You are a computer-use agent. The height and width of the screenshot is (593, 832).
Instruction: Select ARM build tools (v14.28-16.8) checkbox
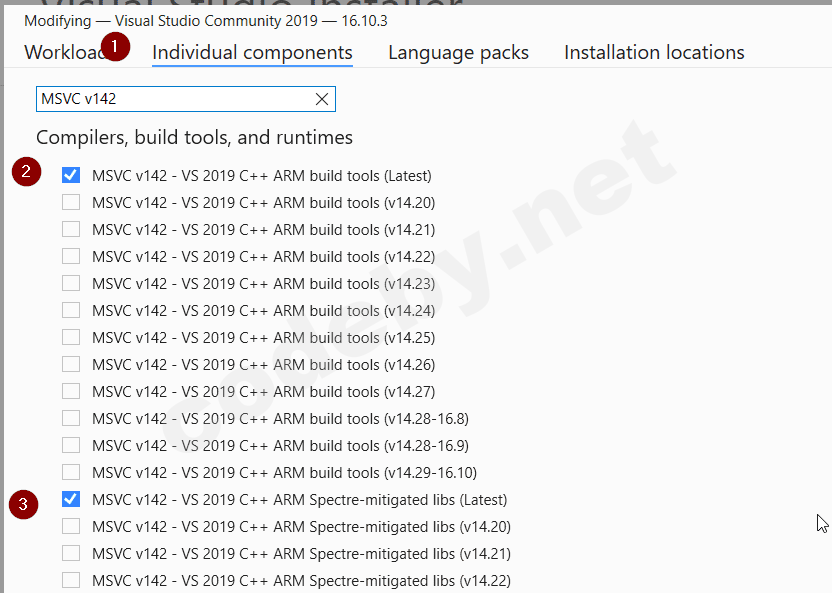tap(71, 418)
